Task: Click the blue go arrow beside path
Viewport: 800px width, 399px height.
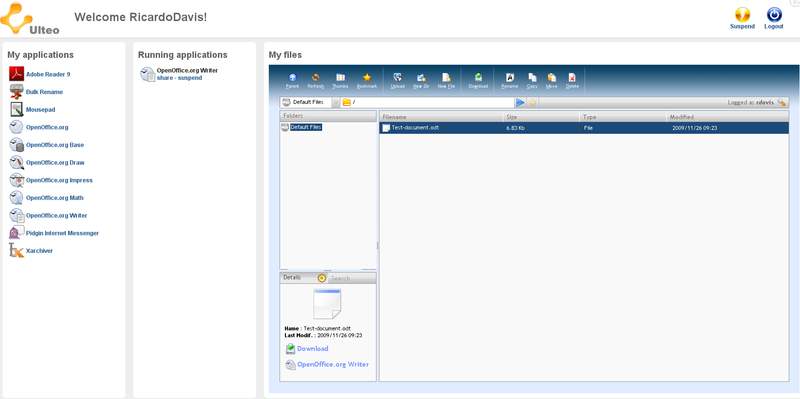Action: 520,103
